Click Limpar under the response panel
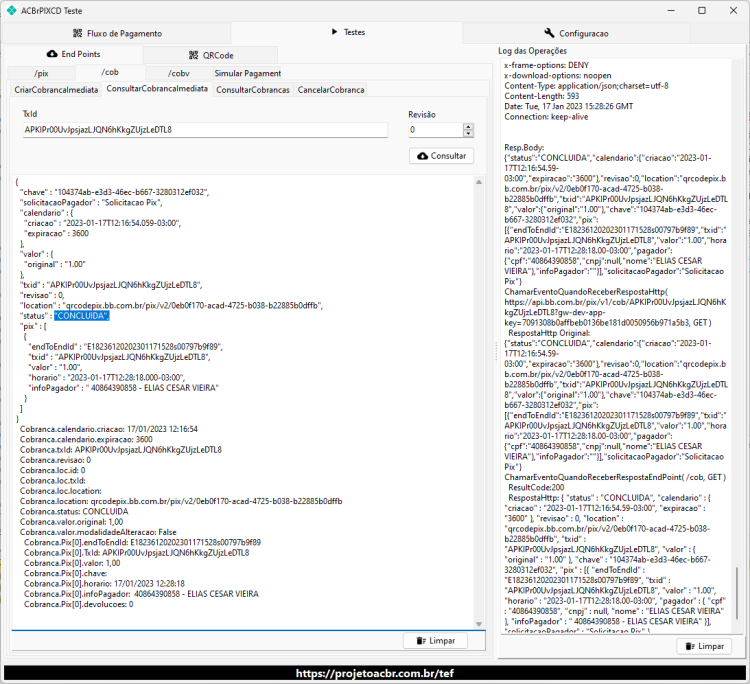Screen dimensions: 750x684 coord(435,640)
